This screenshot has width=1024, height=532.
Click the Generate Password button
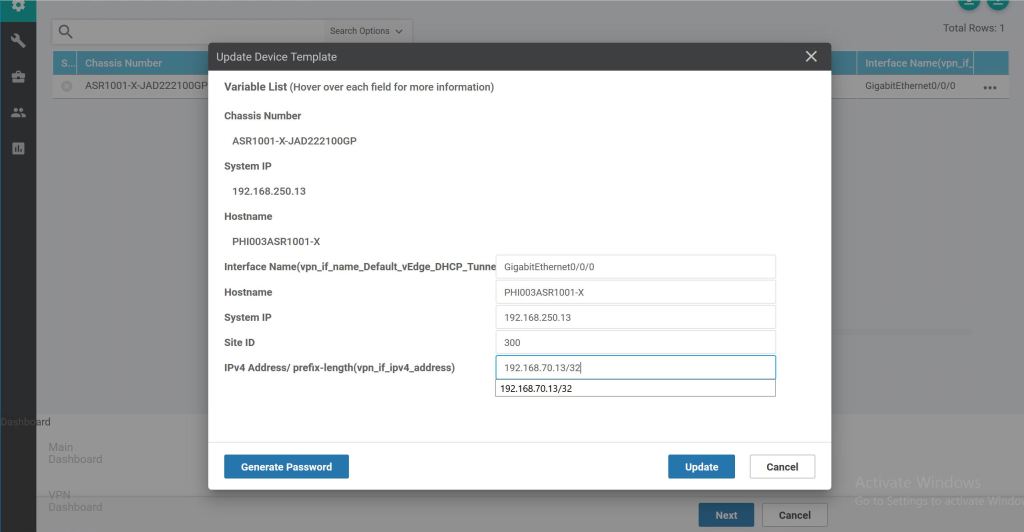click(x=286, y=467)
